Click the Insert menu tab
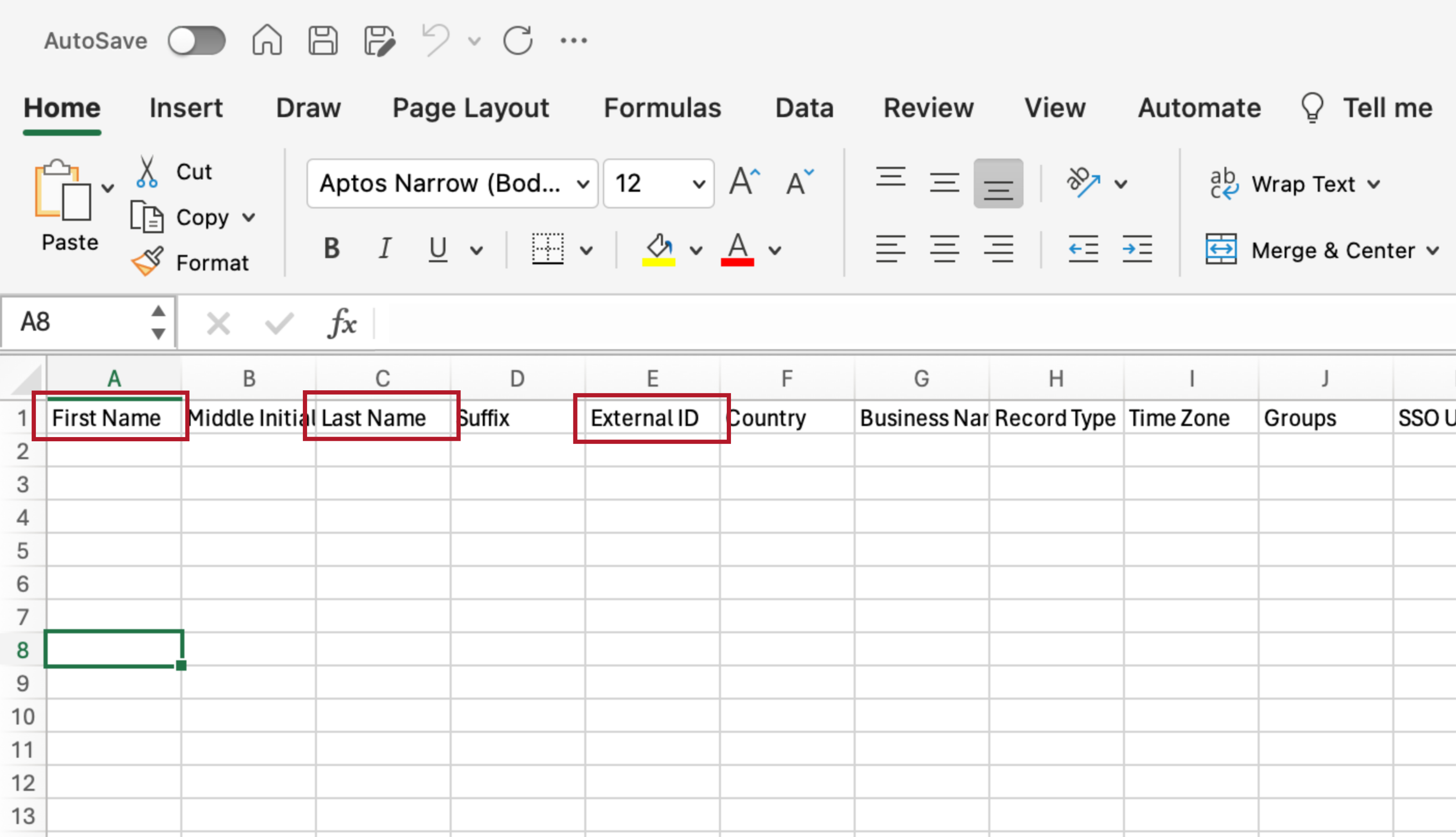This screenshot has height=837, width=1456. click(x=184, y=107)
